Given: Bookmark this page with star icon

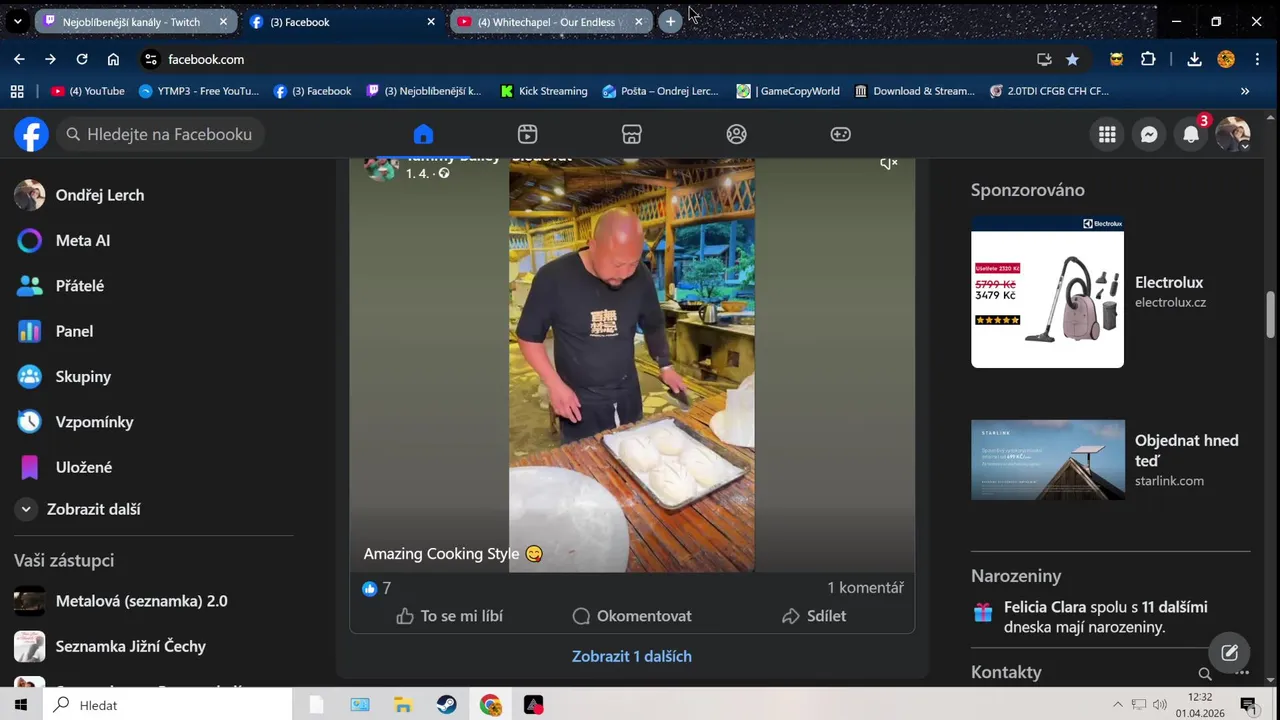Looking at the screenshot, I should click(1072, 59).
